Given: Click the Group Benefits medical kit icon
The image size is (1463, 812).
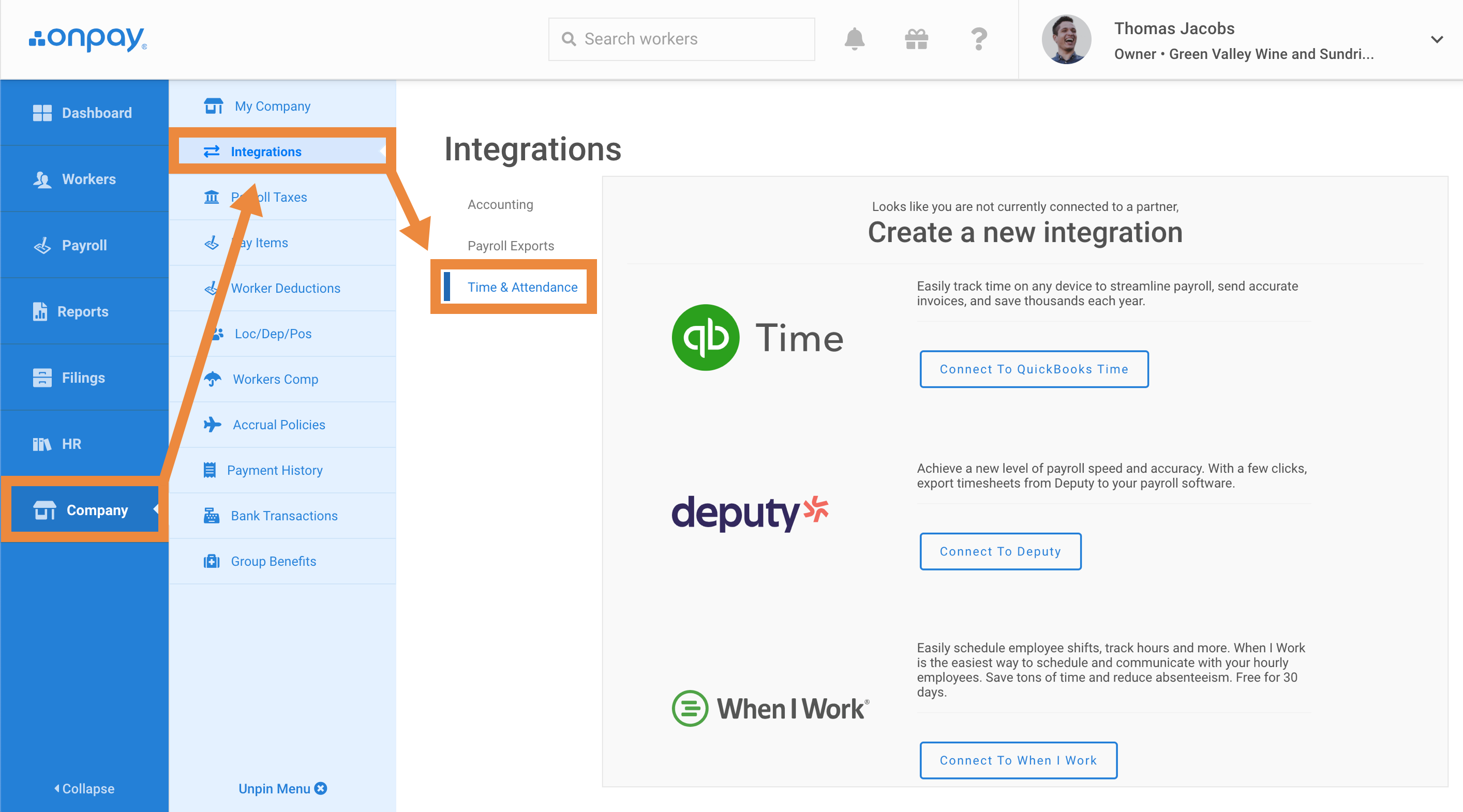Looking at the screenshot, I should [x=211, y=561].
